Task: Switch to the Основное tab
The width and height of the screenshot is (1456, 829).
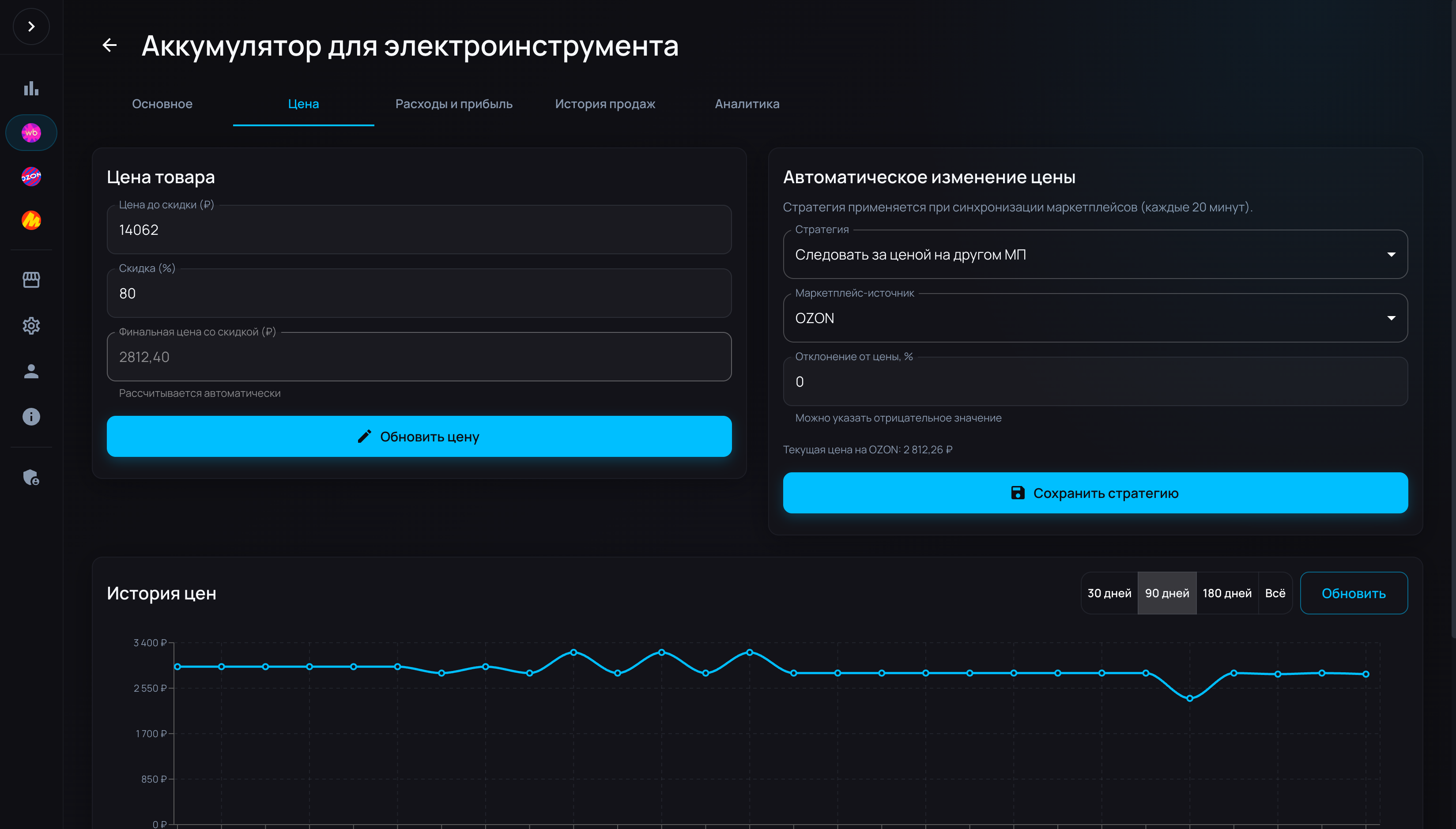Action: [162, 104]
